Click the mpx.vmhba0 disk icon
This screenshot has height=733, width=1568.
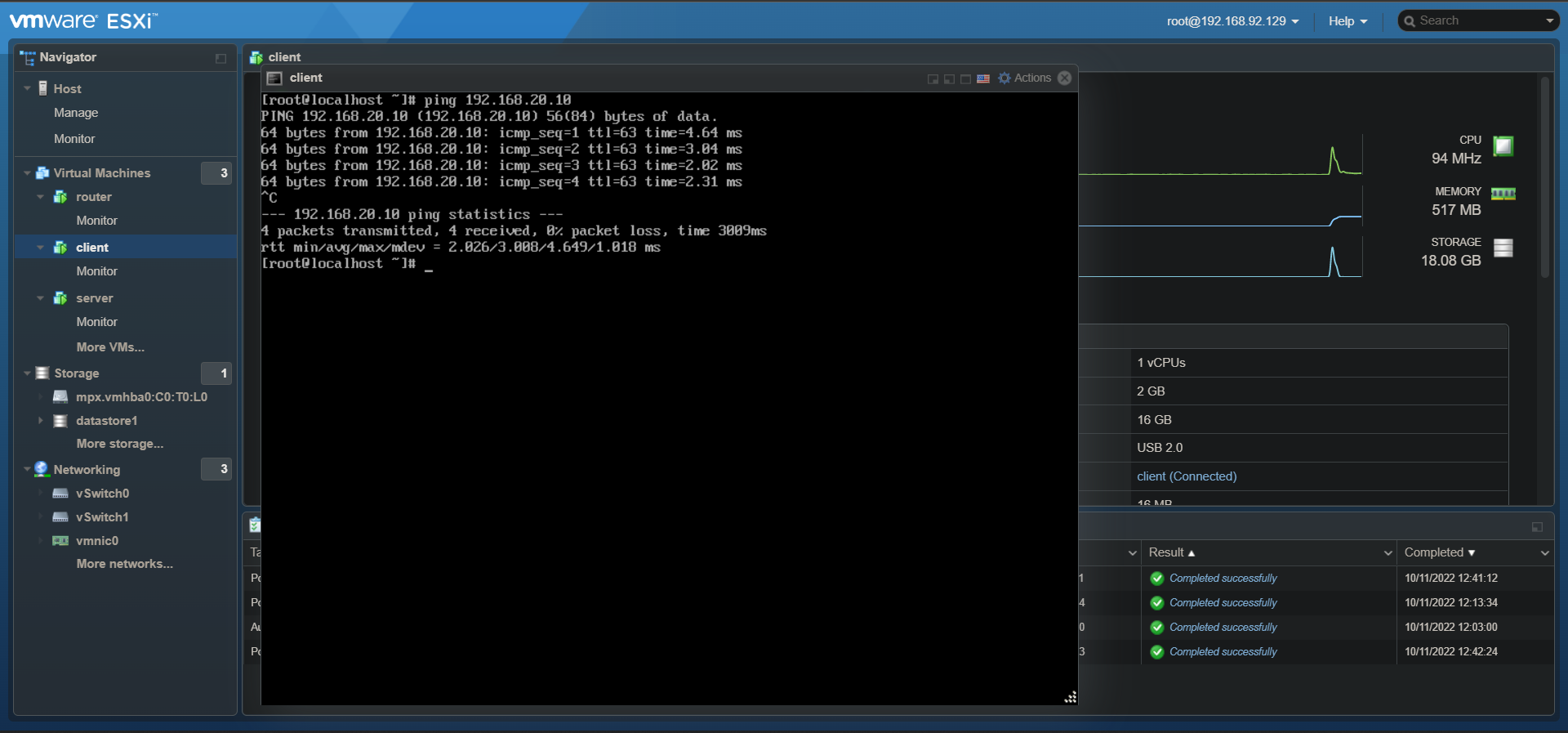[x=60, y=397]
